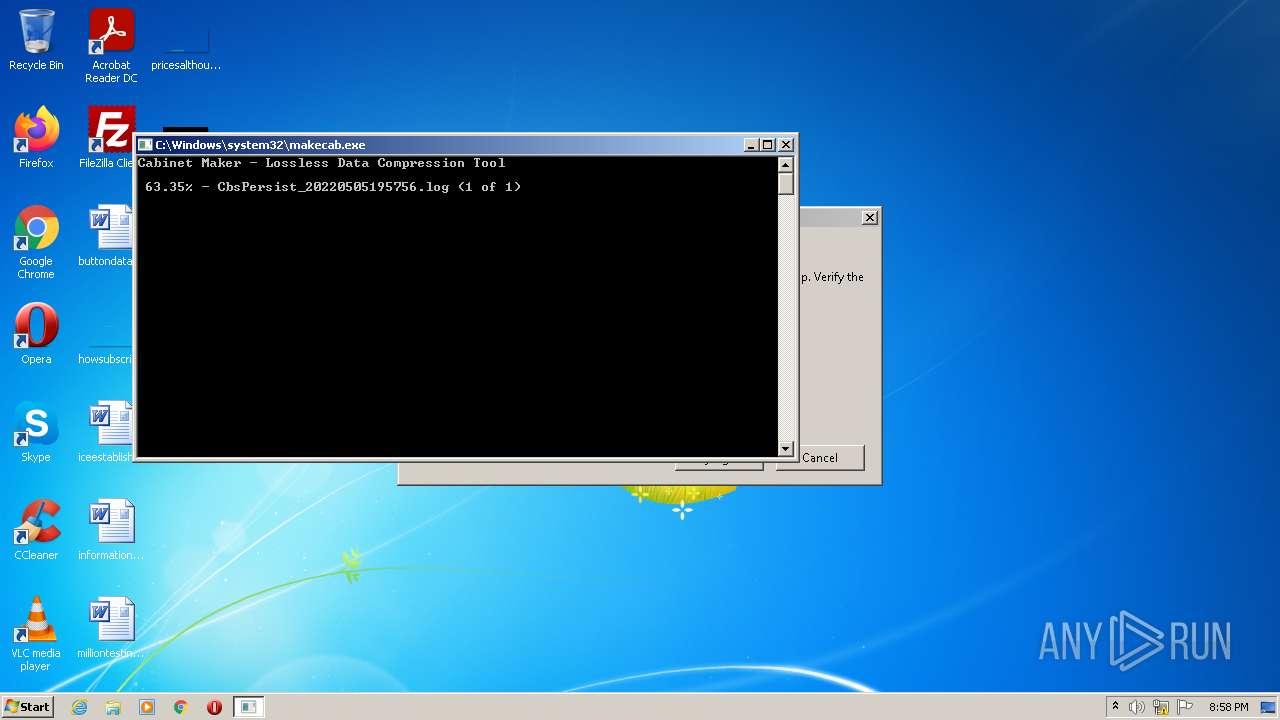
Task: Open makecab.exe console system menu icon
Action: coord(145,145)
